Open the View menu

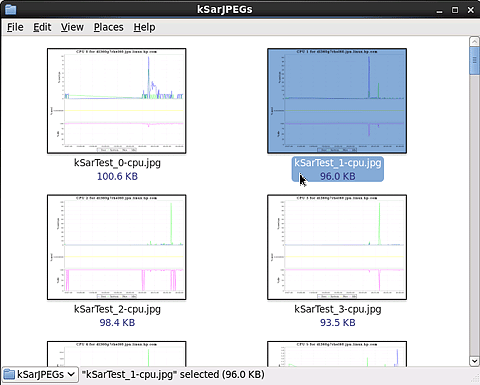(72, 27)
